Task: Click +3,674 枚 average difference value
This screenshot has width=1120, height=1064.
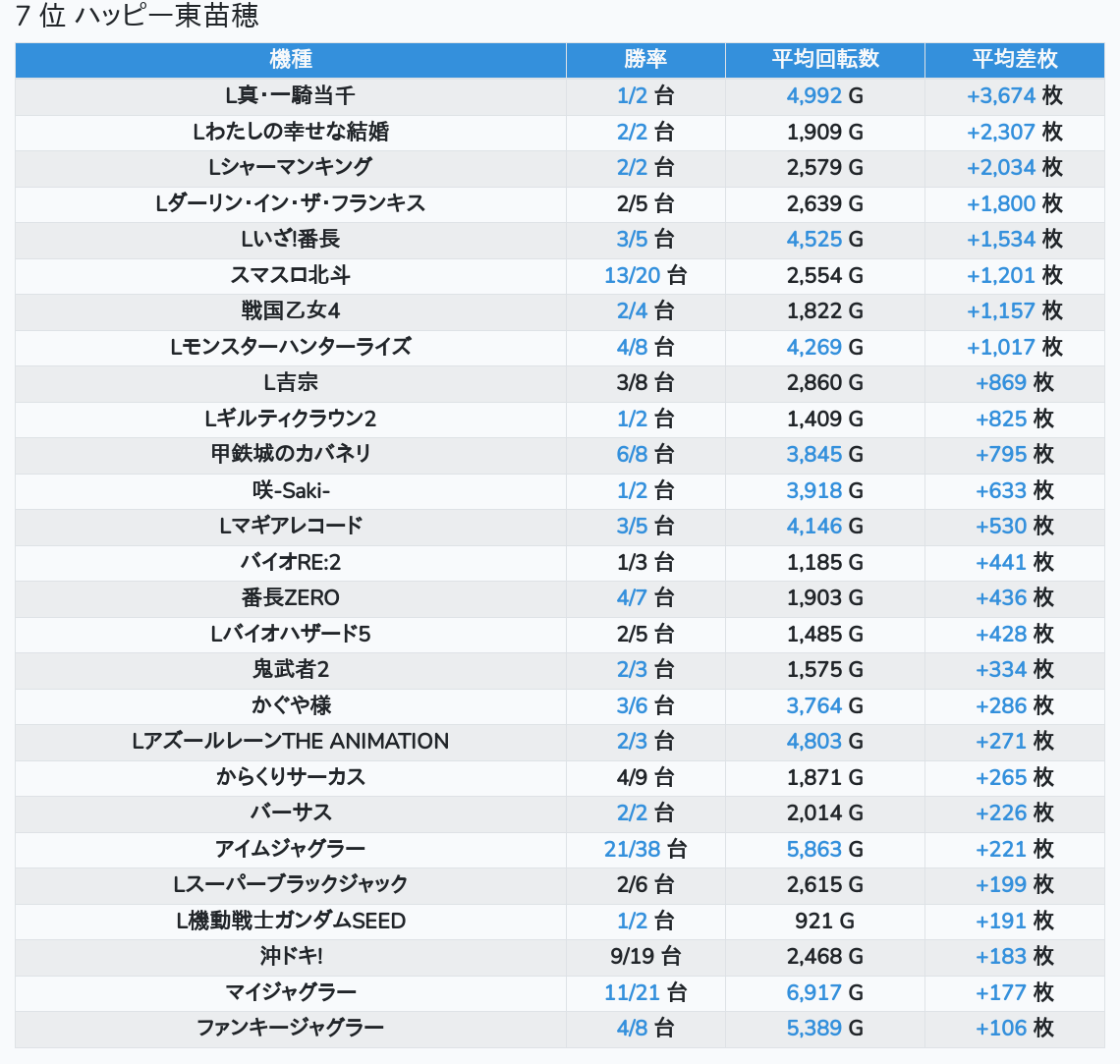Action: [1014, 95]
